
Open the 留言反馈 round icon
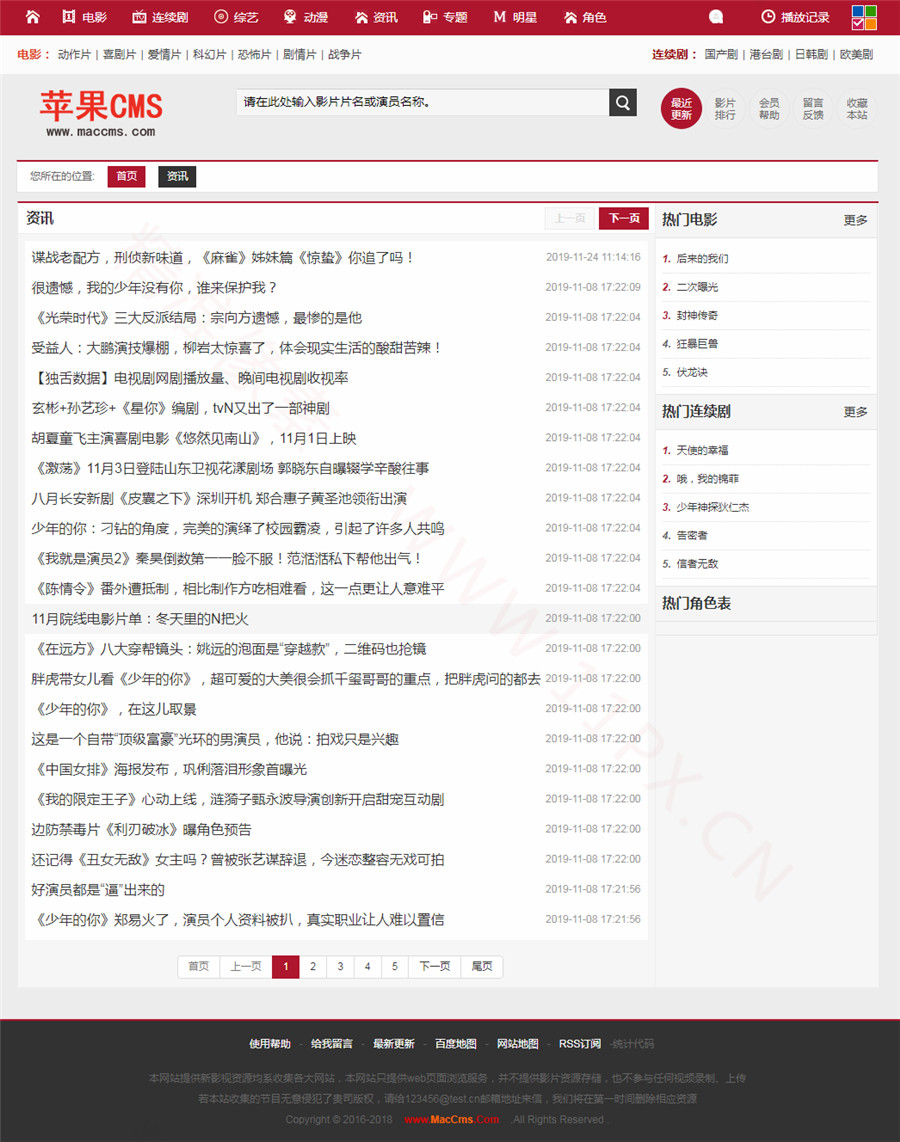pos(812,108)
